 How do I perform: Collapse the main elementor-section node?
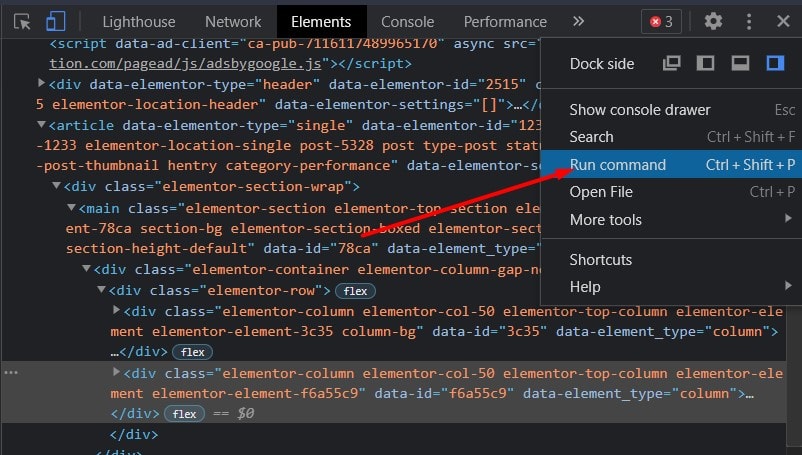pos(72,208)
